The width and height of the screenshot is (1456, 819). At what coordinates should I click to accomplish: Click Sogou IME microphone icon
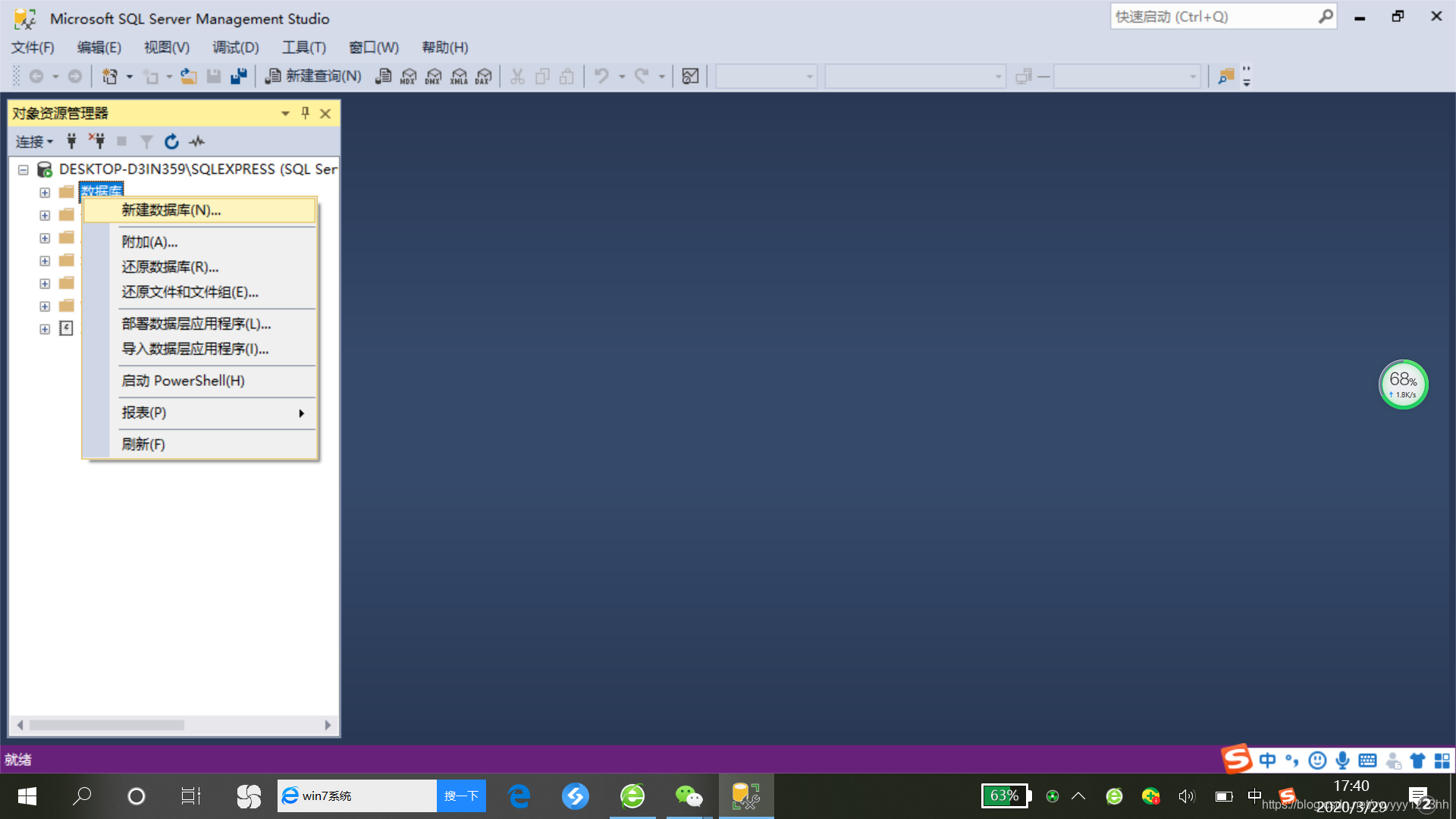point(1343,760)
